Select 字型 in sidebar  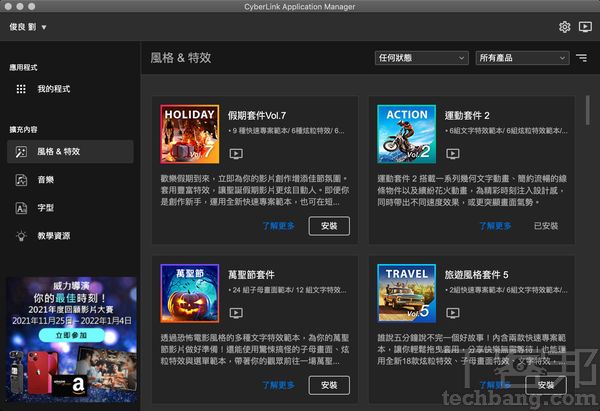(x=70, y=208)
